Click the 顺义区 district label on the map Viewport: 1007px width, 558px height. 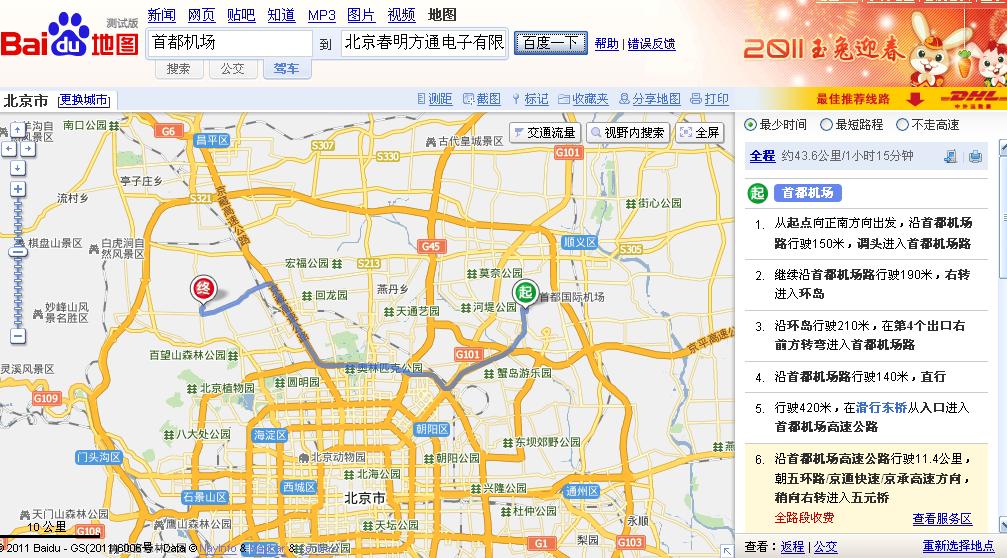(x=580, y=242)
